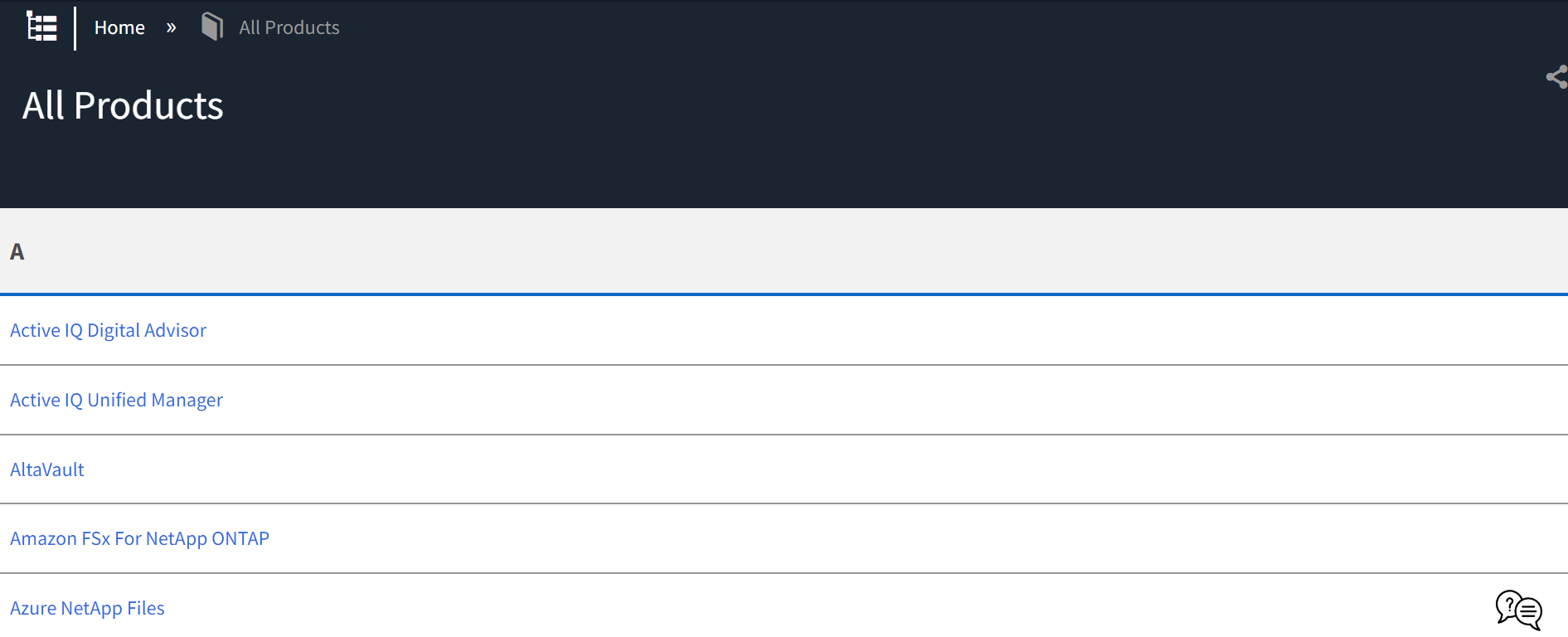
Task: Click the large All Products page title
Action: tap(123, 105)
